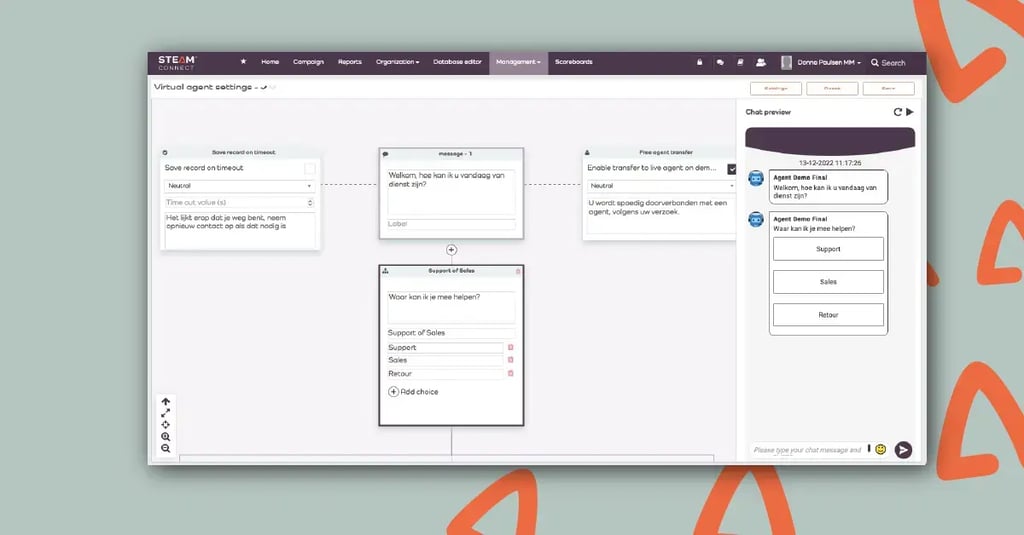Edit the Retour choice field
1024x535 pixels.
(445, 374)
